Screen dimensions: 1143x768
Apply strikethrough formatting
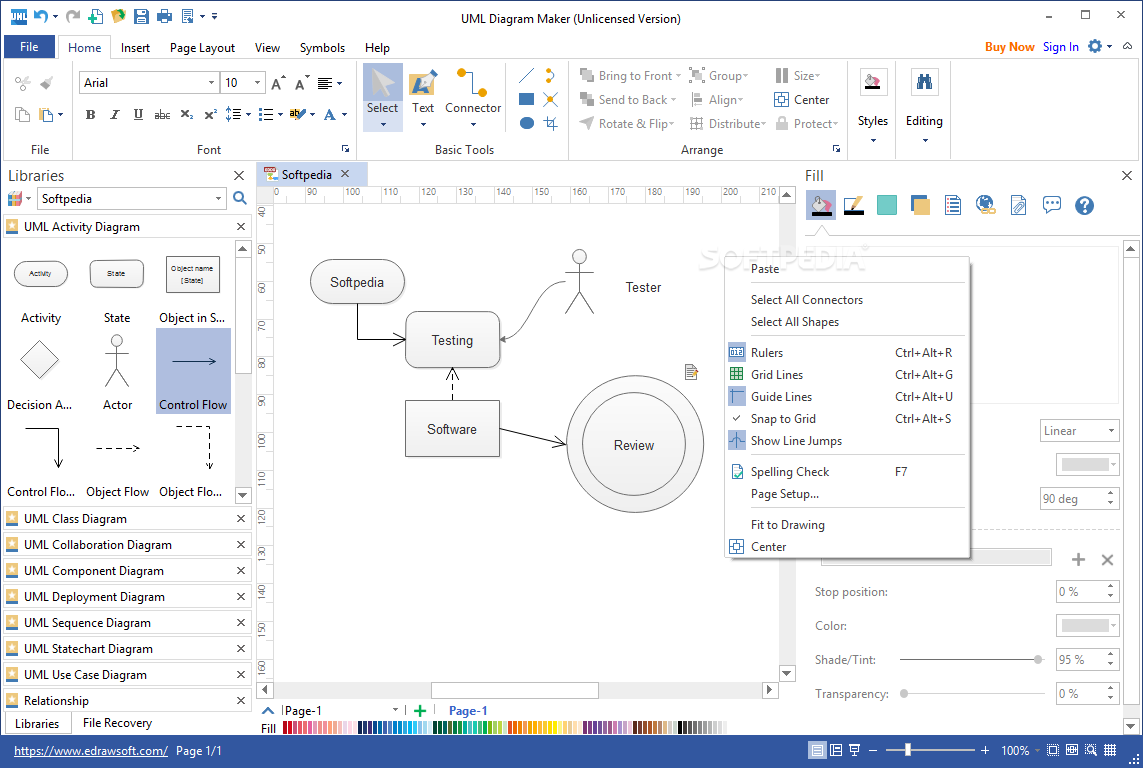coord(163,114)
